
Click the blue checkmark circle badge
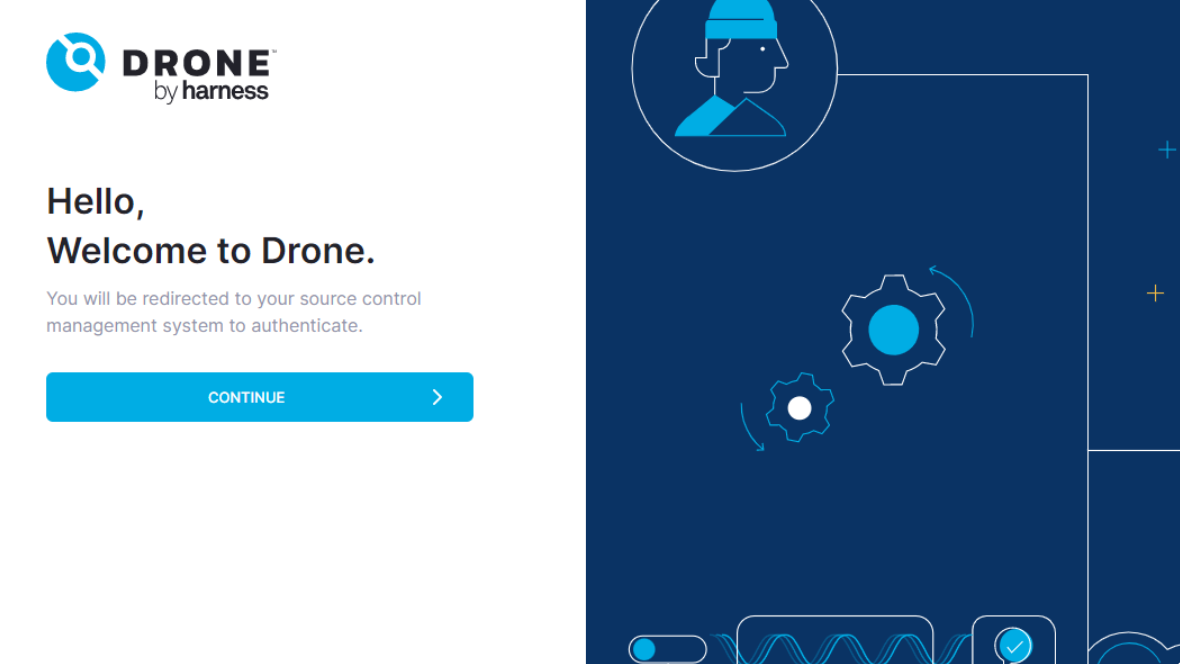(x=1014, y=645)
